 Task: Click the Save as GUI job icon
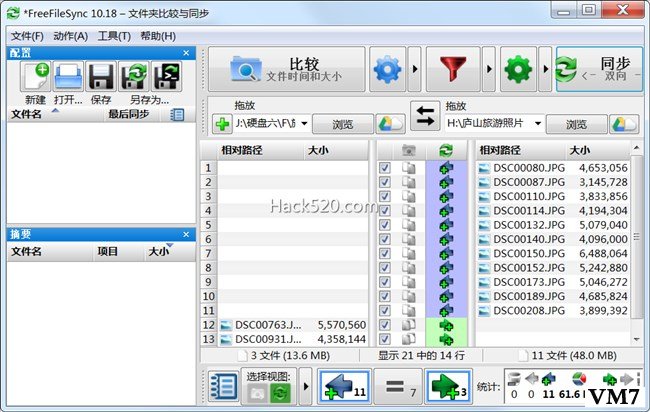133,76
